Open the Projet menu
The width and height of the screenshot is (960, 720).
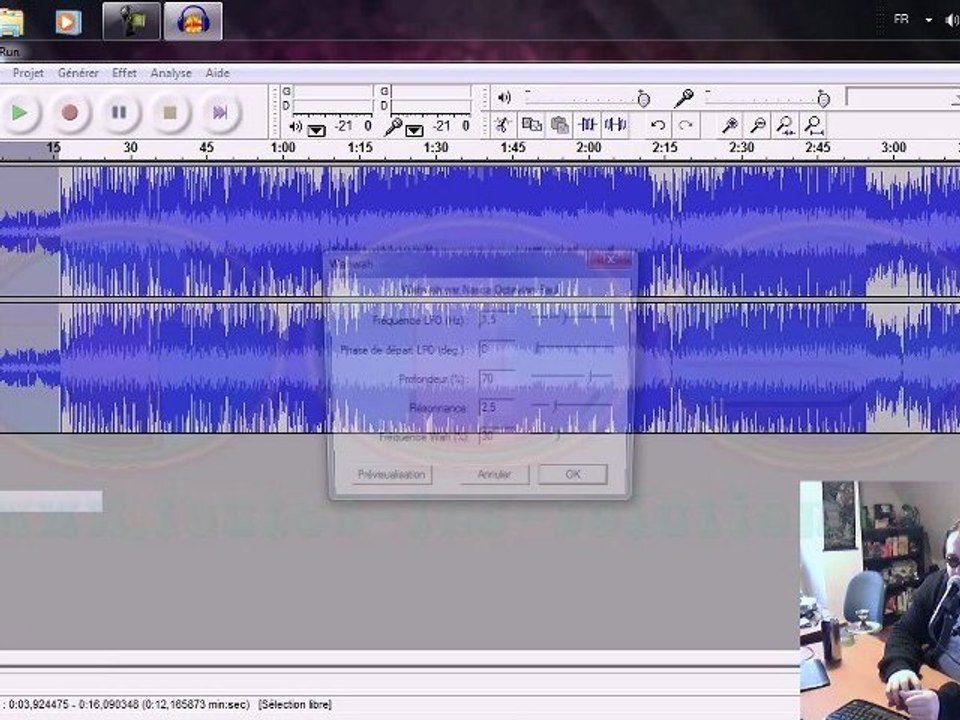coord(28,73)
